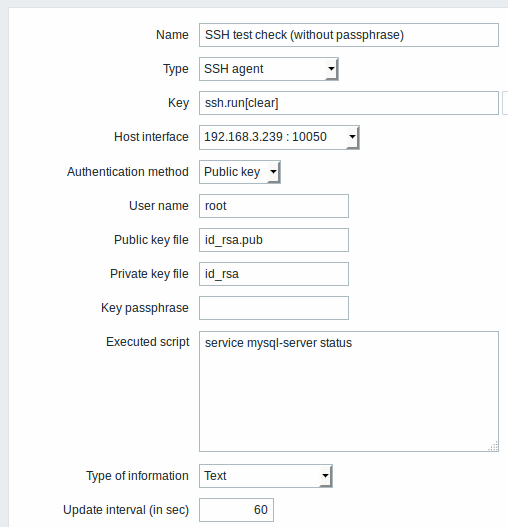Click the resize grip of Executed script box

(493, 446)
